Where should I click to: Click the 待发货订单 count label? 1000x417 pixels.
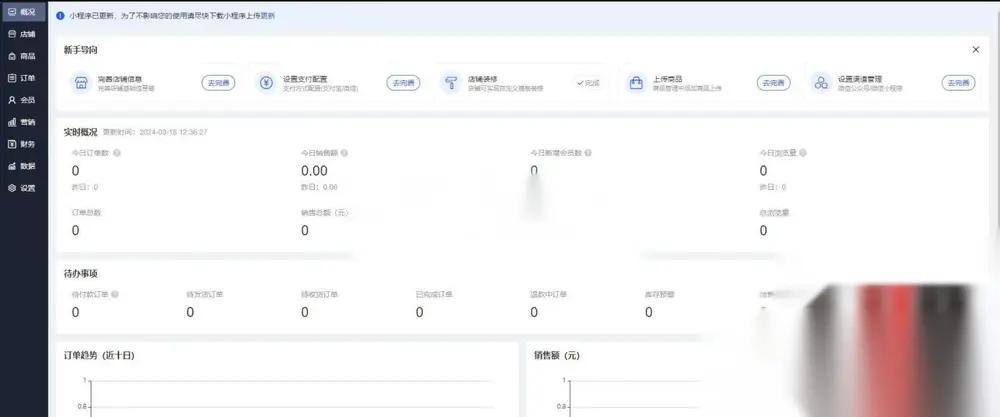205,295
